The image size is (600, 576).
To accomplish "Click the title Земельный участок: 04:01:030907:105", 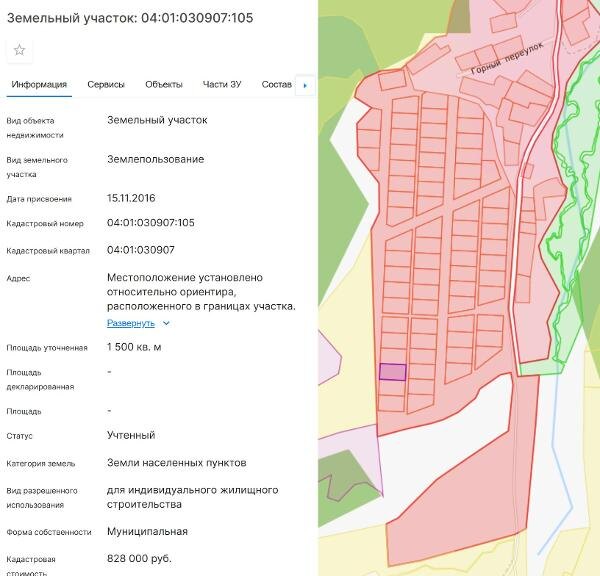I will 130,18.
